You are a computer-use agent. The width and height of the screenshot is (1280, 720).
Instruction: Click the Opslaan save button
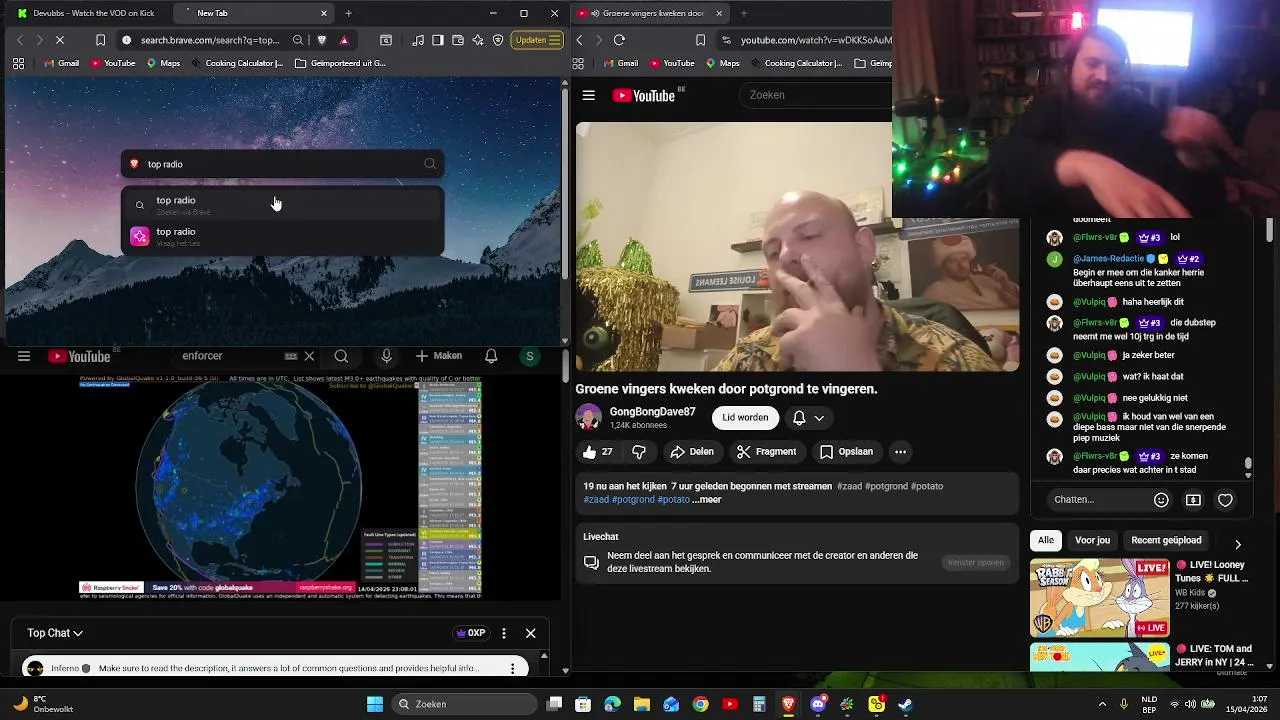click(846, 452)
